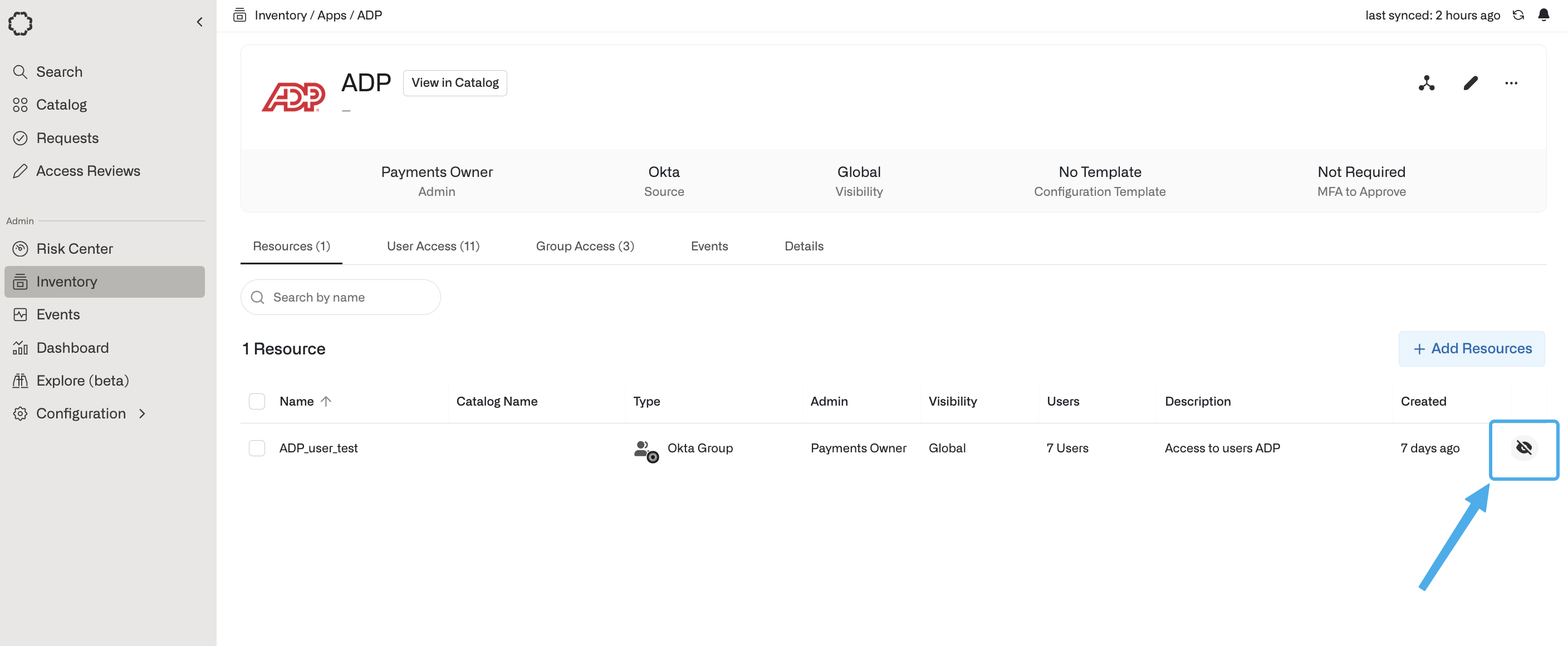The height and width of the screenshot is (646, 1568).
Task: Click the Opal logo icon
Action: point(20,23)
